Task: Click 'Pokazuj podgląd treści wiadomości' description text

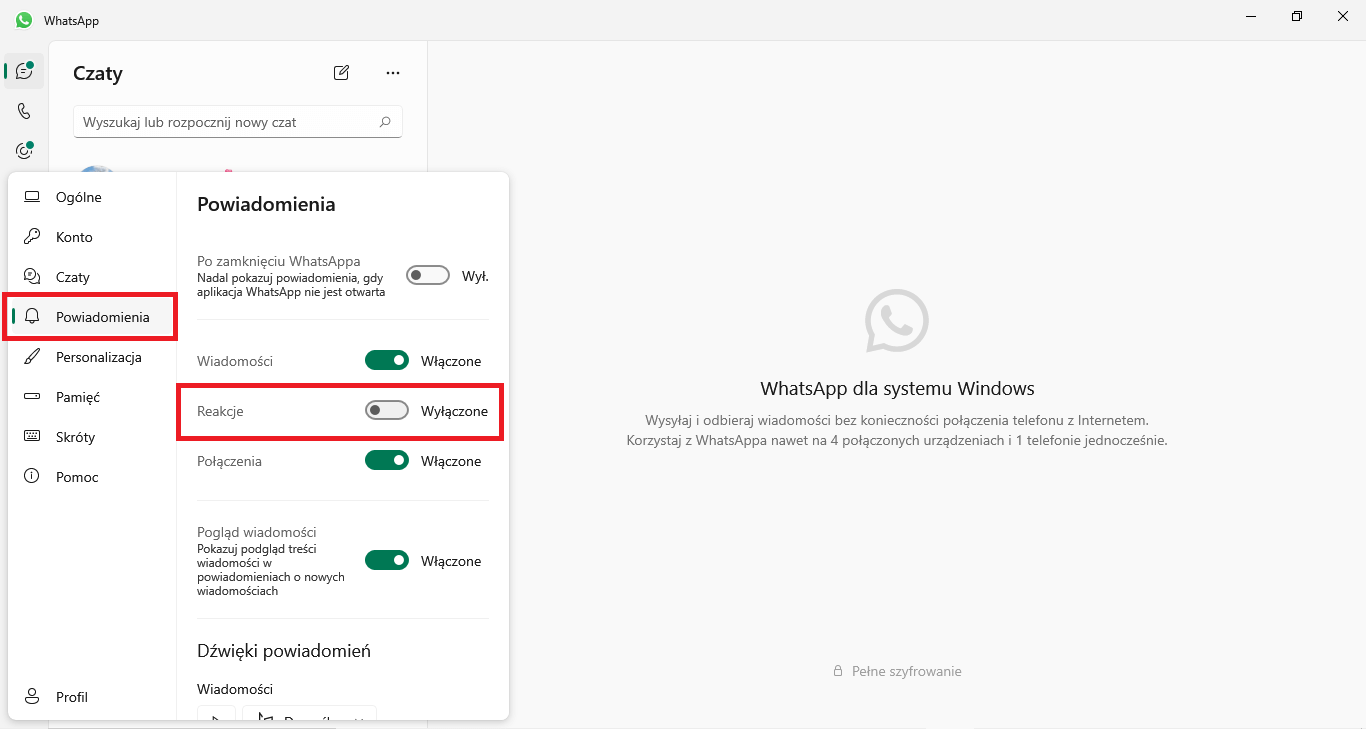Action: 271,569
